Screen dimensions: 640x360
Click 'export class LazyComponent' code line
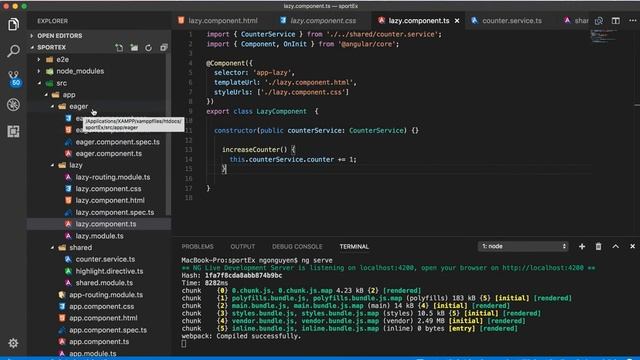coord(262,111)
